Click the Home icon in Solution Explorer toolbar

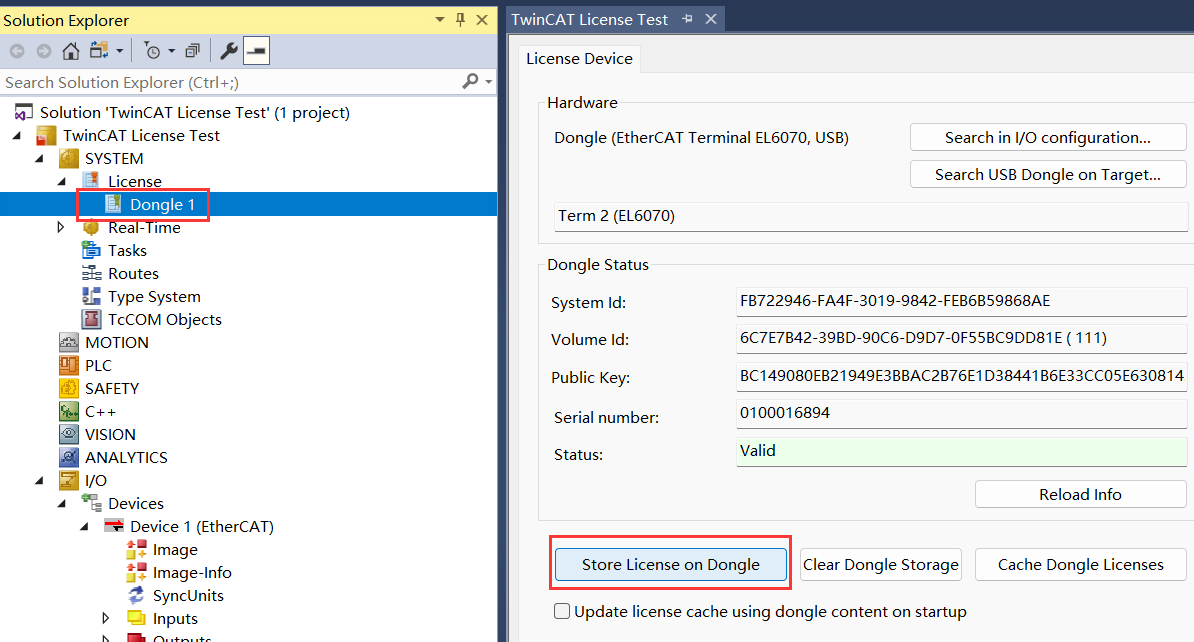[x=71, y=51]
